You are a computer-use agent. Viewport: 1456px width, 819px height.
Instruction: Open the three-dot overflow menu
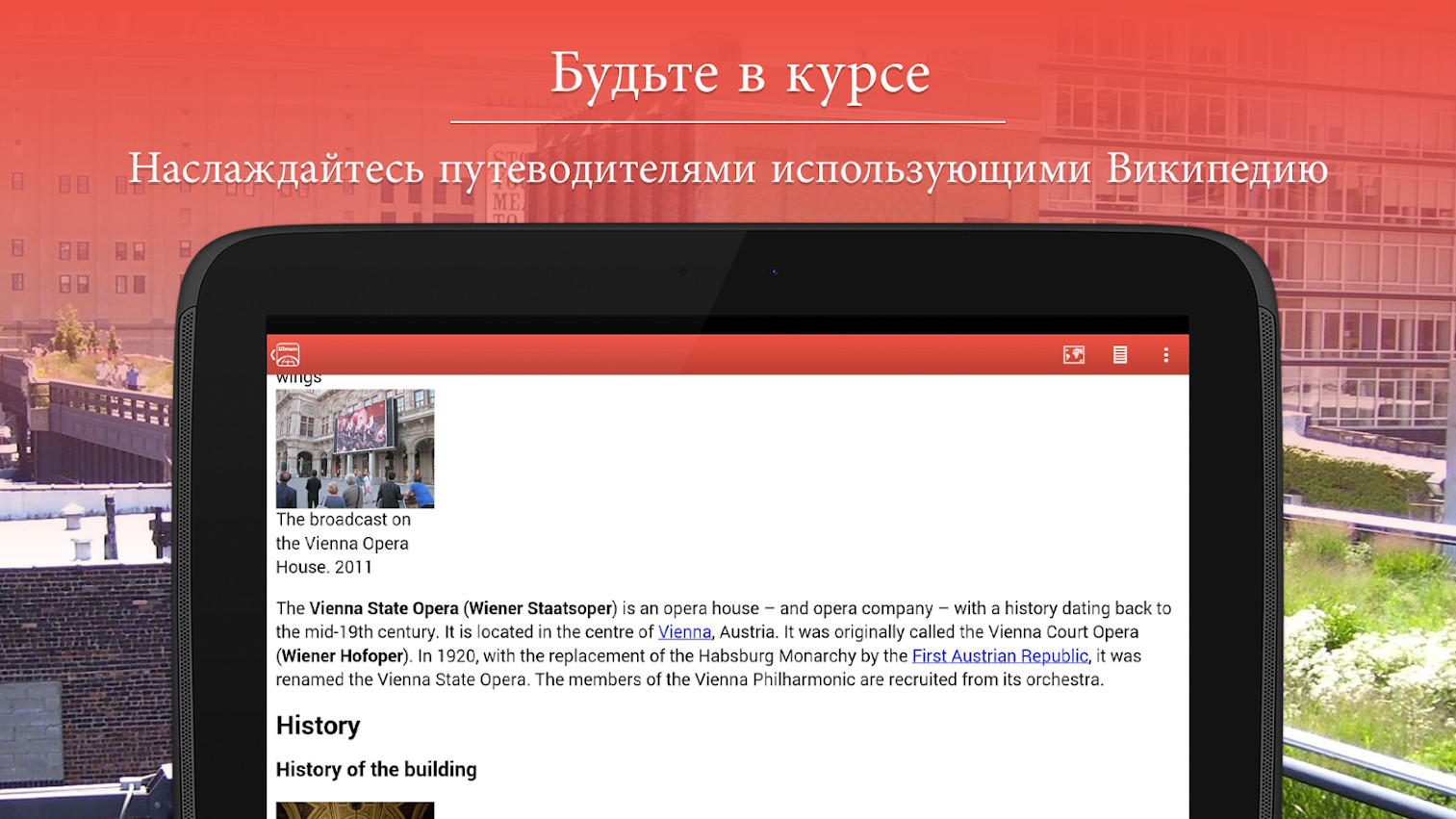click(1165, 355)
